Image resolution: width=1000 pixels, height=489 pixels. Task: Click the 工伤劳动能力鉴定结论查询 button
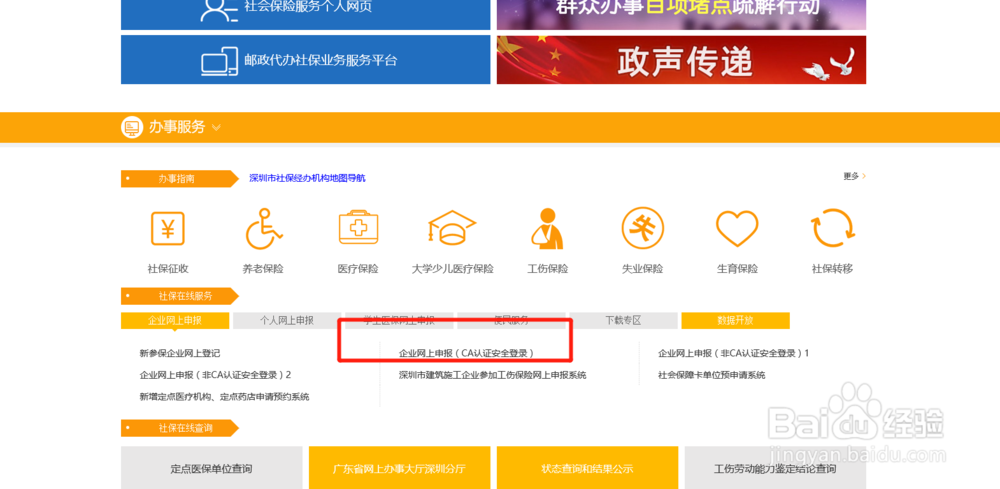tap(776, 468)
